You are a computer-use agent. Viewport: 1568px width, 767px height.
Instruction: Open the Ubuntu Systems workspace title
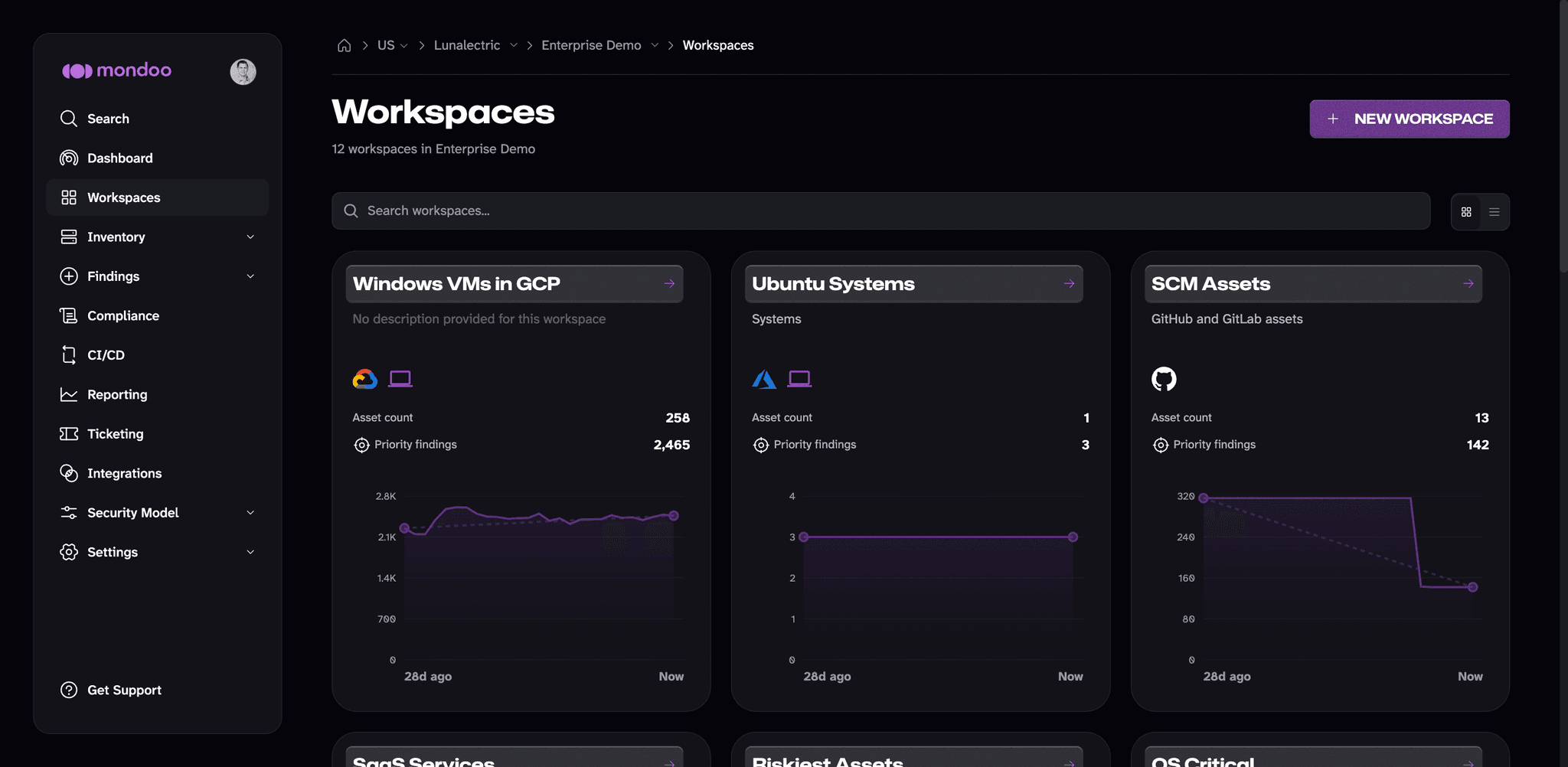(x=833, y=284)
